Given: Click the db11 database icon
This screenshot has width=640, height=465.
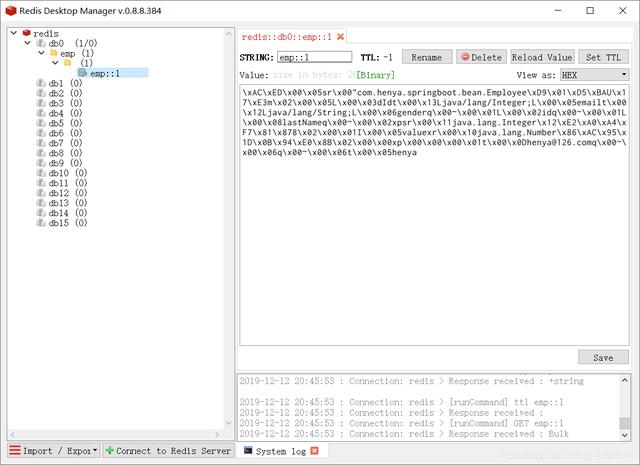Looking at the screenshot, I should (41, 183).
